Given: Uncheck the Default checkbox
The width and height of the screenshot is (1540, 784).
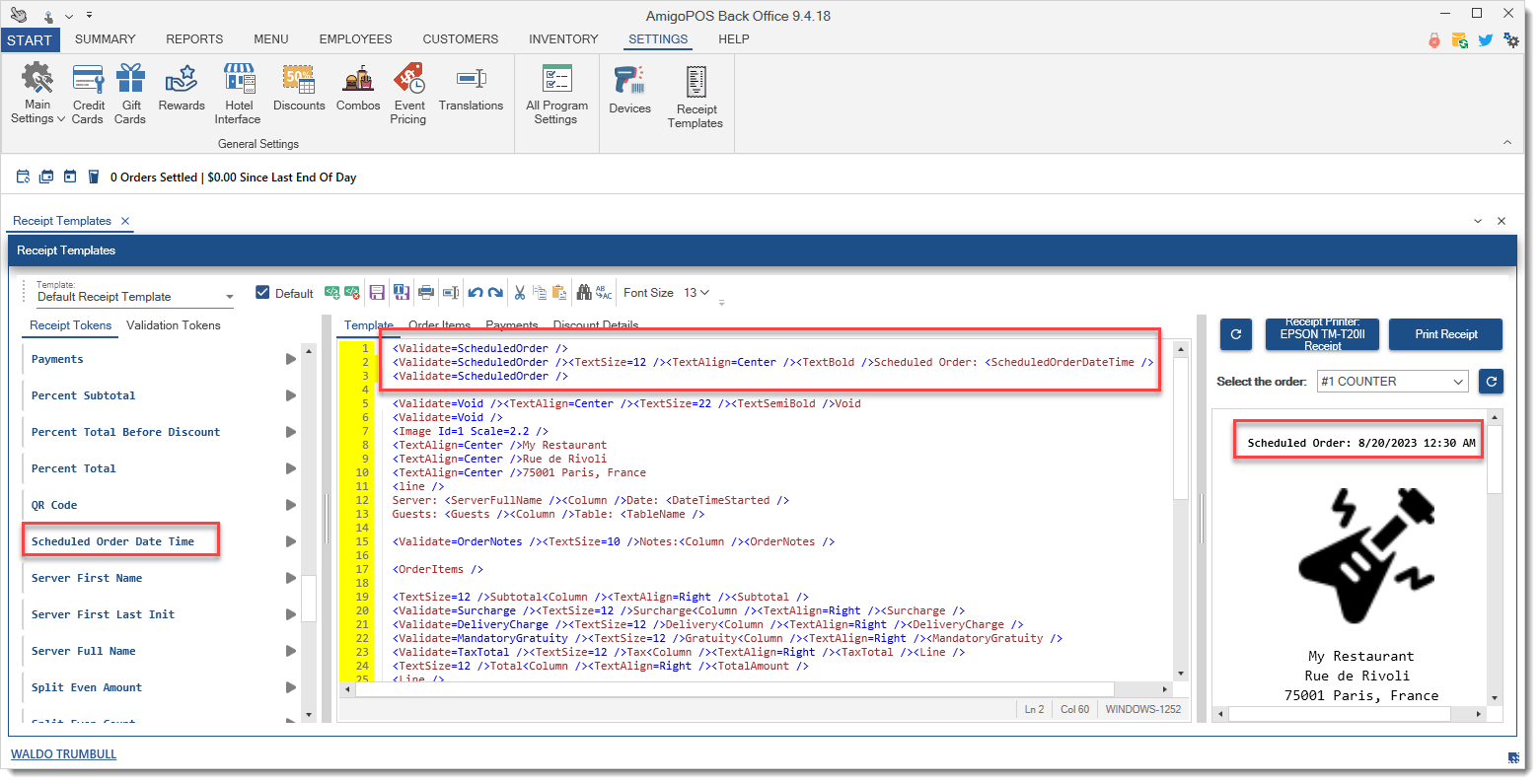Looking at the screenshot, I should point(262,293).
